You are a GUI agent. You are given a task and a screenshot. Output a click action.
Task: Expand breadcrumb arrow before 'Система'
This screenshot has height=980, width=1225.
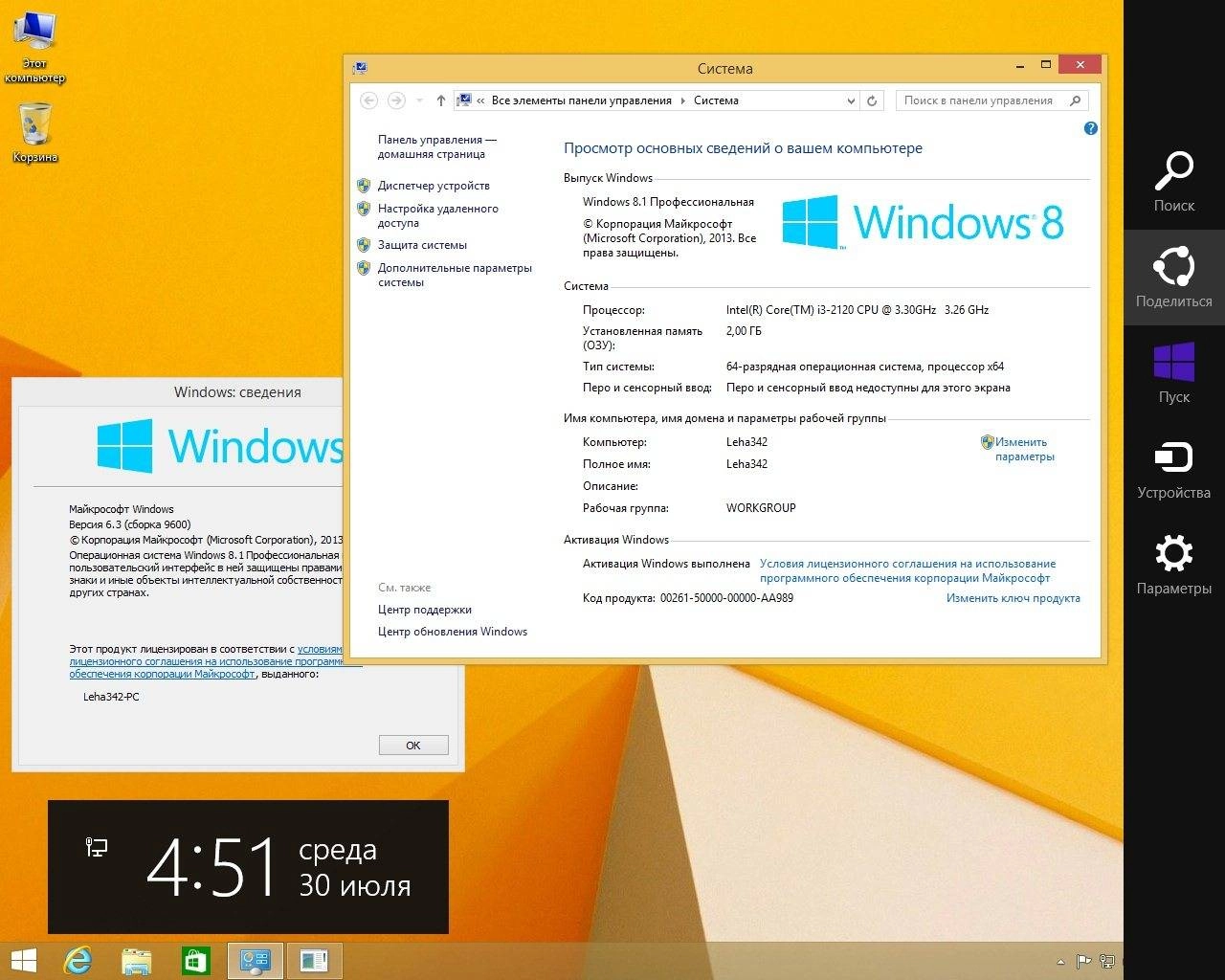click(x=682, y=100)
